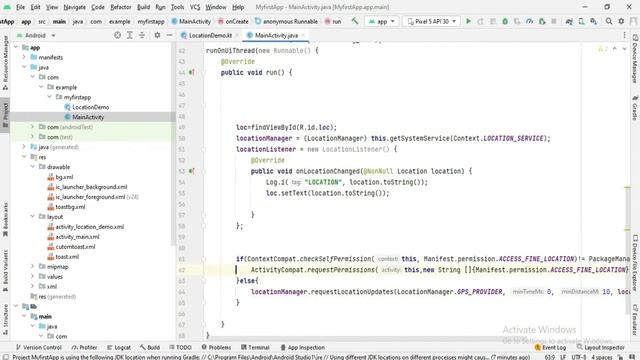Screen dimensions: 640x360
Task: Open the VCS menu
Action: (x=195, y=7)
